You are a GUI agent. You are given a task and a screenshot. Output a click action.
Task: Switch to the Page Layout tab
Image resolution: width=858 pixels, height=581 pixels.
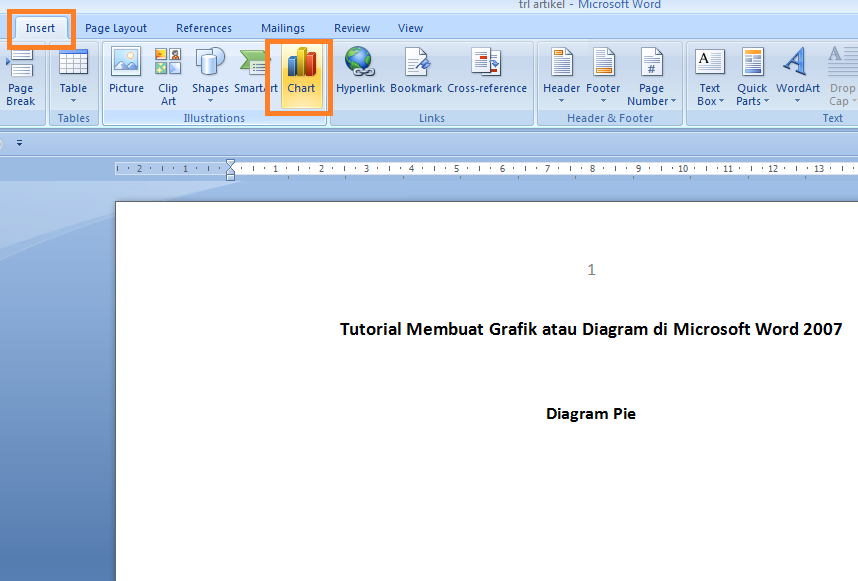tap(116, 28)
